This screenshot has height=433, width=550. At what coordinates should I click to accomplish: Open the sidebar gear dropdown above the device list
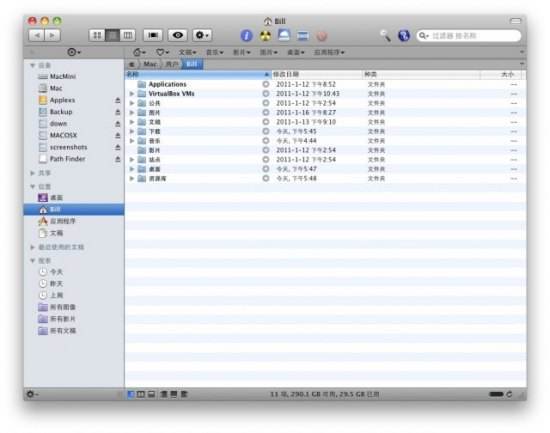tap(74, 52)
